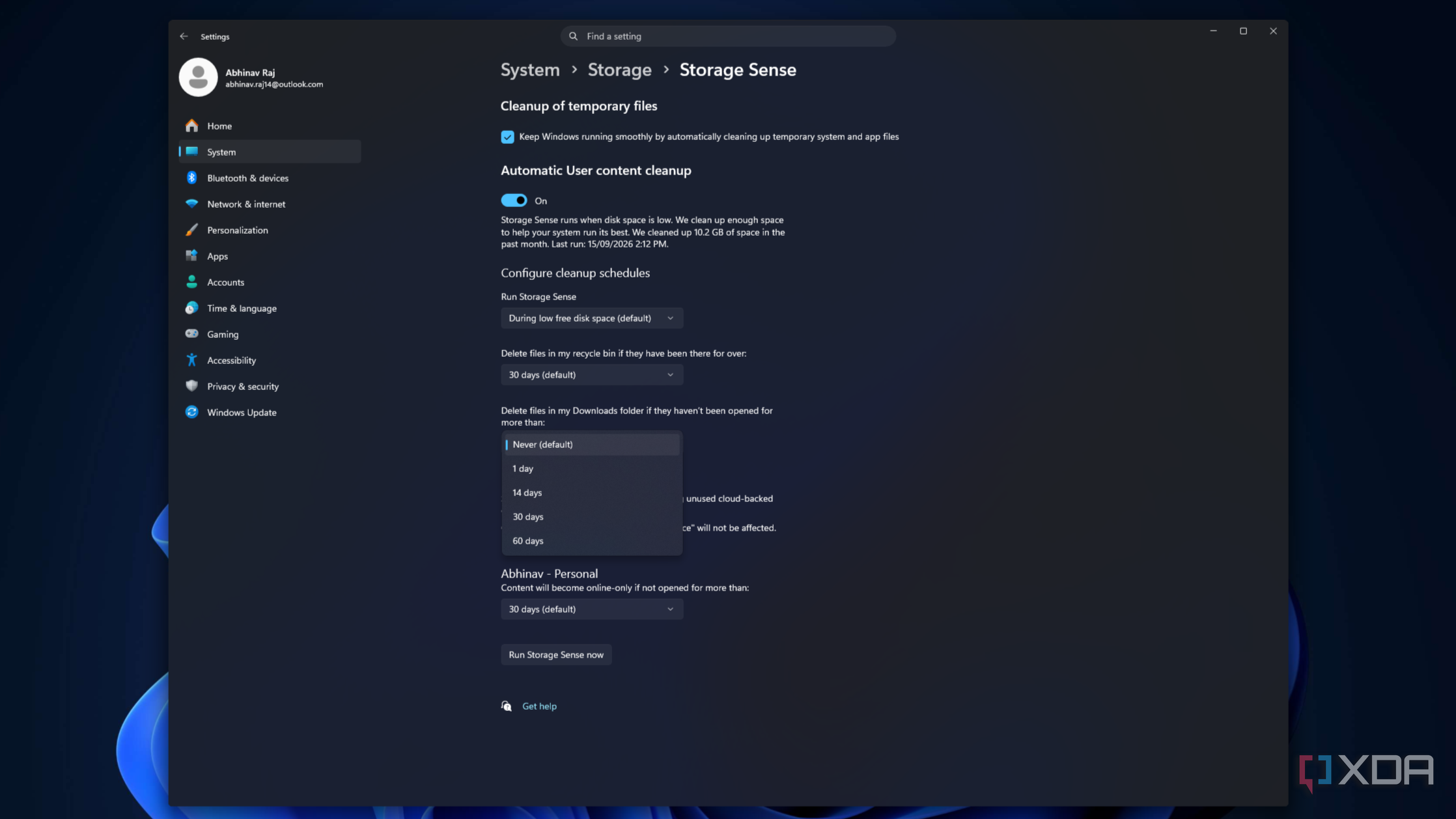Choose 30 days in open list
Viewport: 1456px width, 819px height.
point(592,517)
